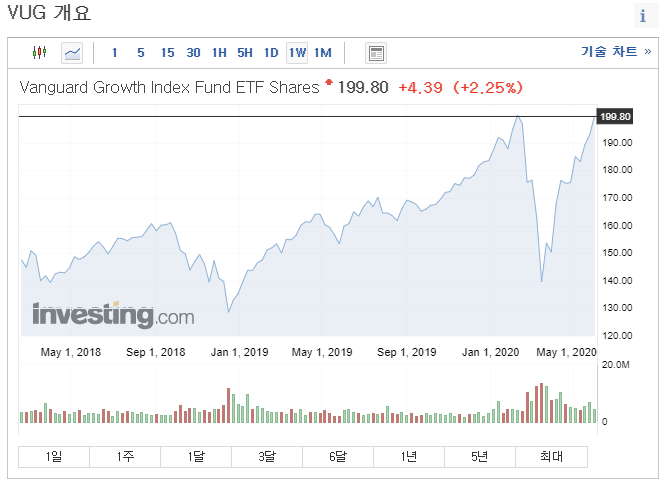The width and height of the screenshot is (665, 481).
Task: Select the 1 minute interval
Action: coord(115,52)
